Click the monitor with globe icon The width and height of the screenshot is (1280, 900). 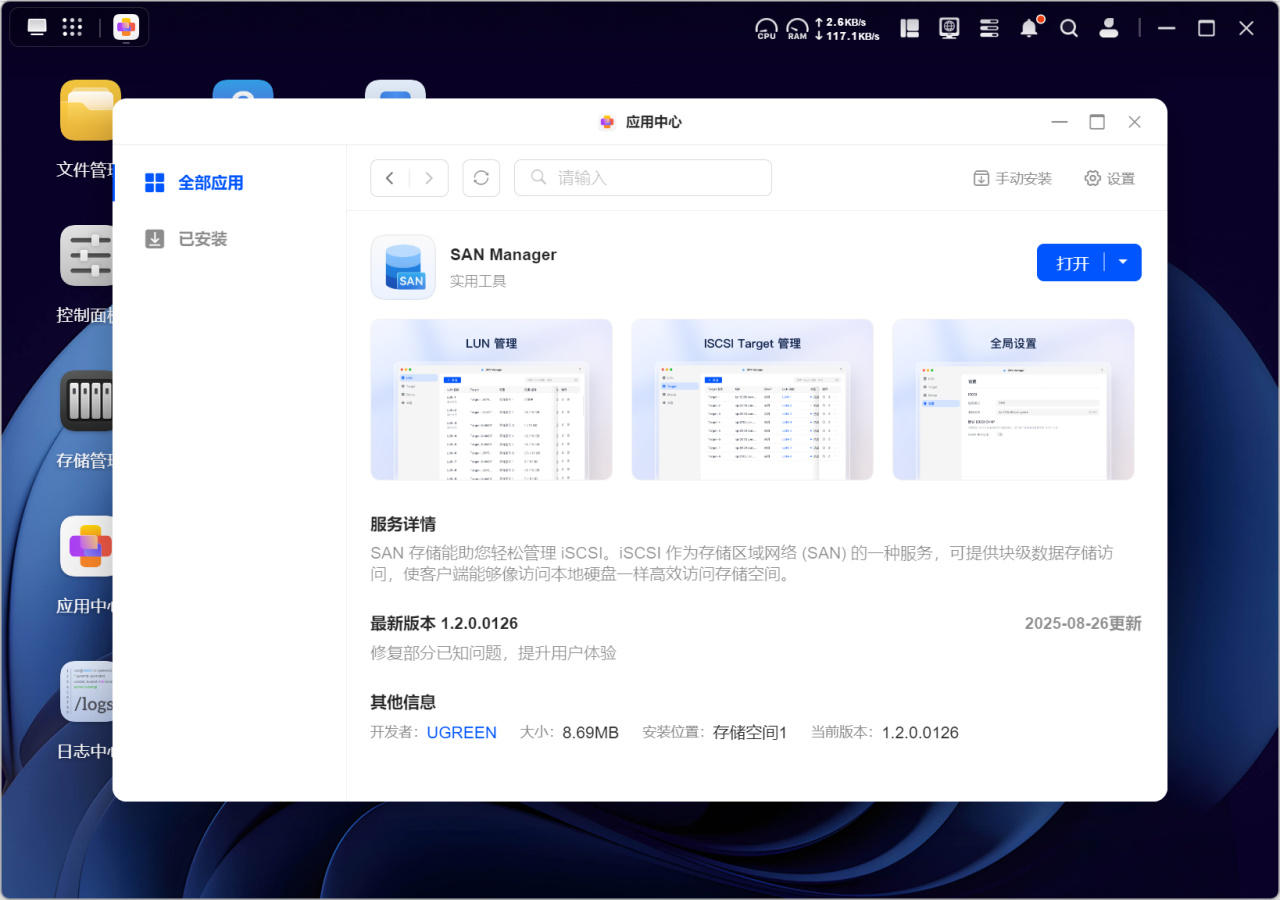949,28
